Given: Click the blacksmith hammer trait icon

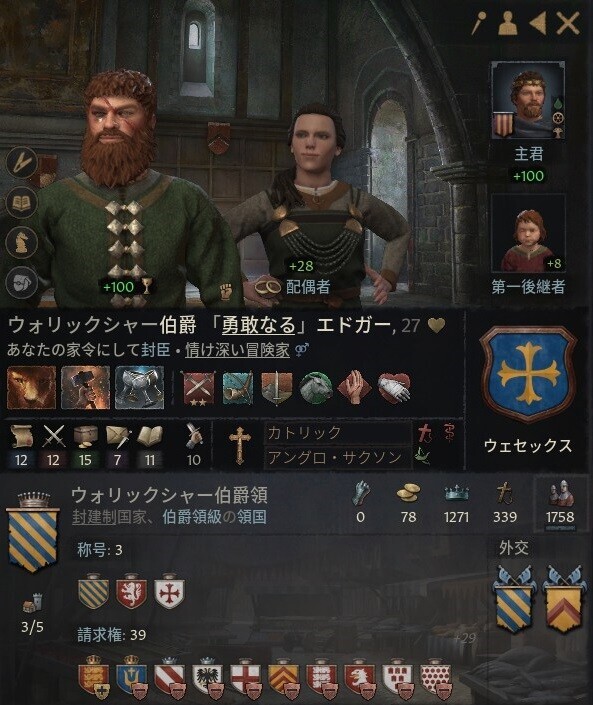Looking at the screenshot, I should point(85,388).
